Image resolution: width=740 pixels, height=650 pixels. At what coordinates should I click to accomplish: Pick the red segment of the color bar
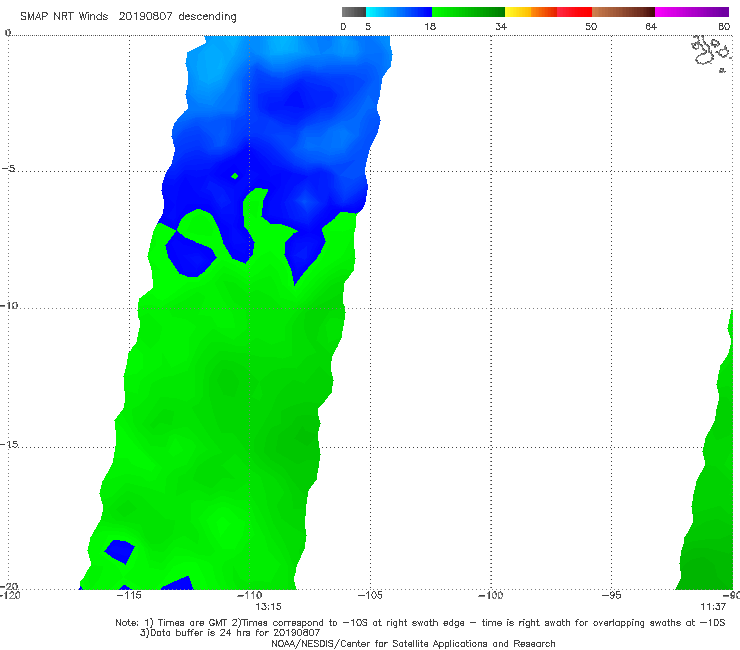click(574, 12)
